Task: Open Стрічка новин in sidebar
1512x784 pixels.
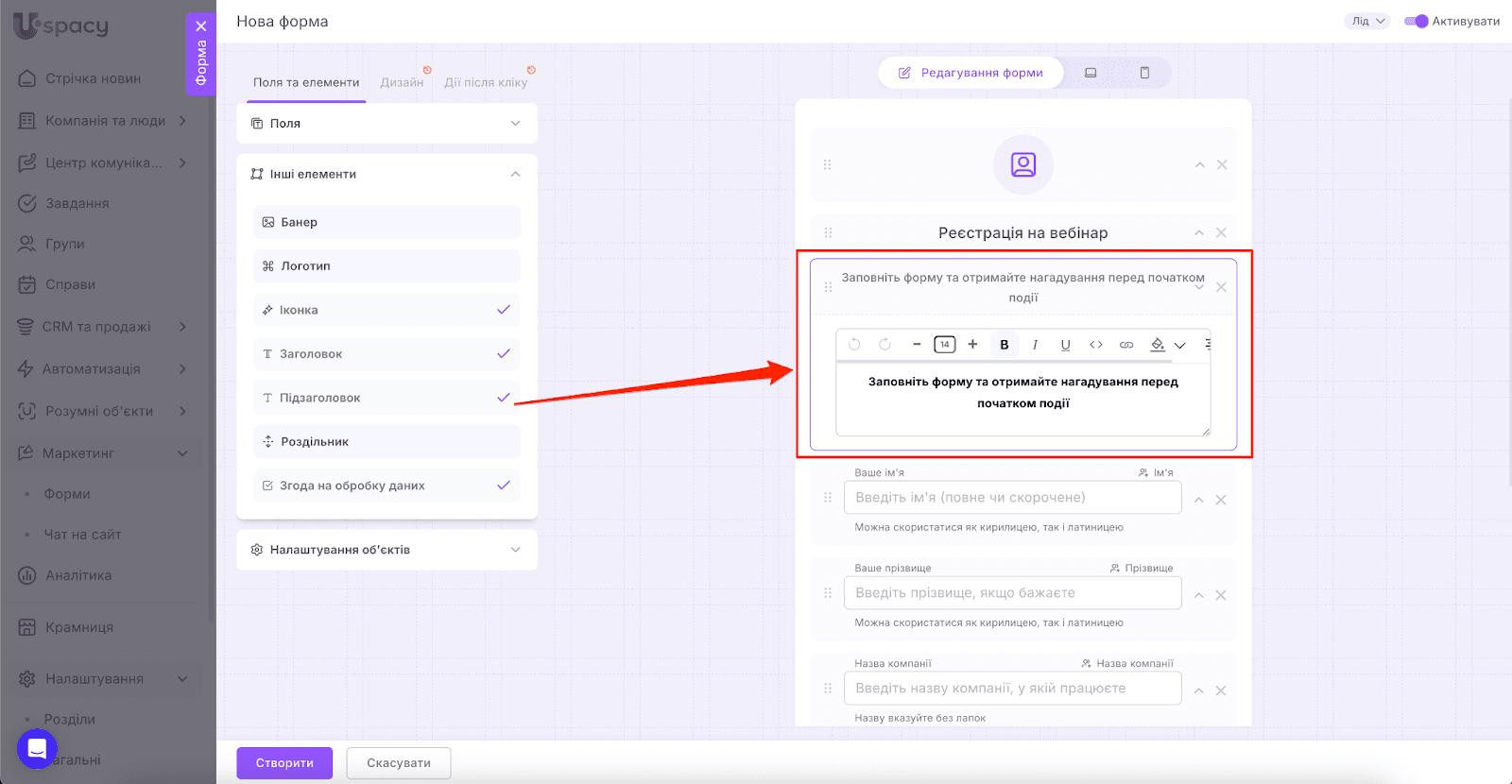Action: [x=93, y=78]
